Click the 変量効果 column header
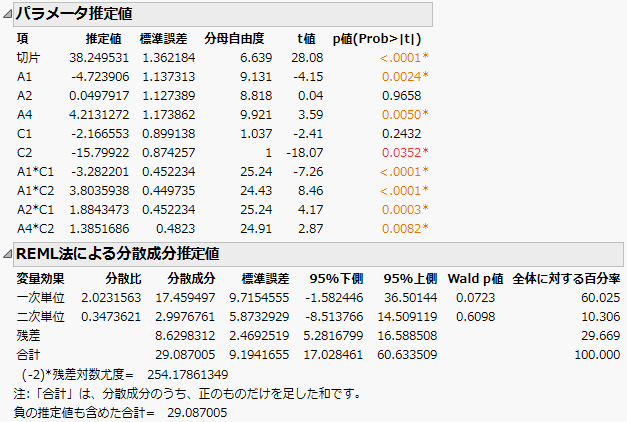 [40, 279]
